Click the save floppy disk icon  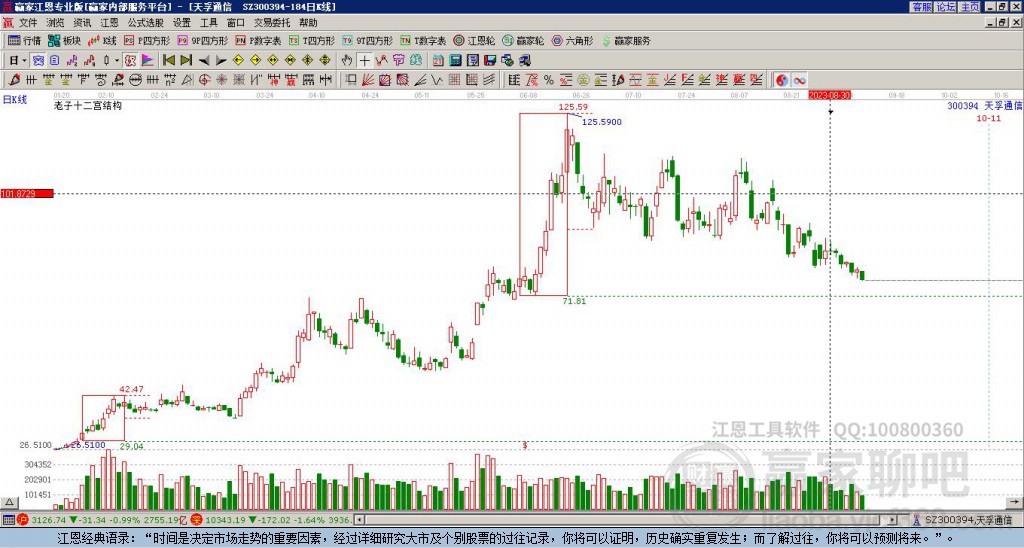click(x=490, y=61)
